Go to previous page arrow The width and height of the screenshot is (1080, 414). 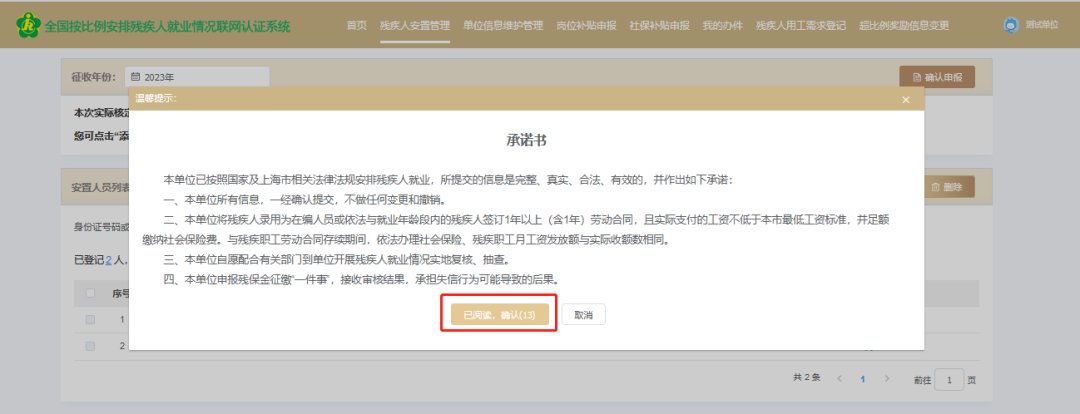click(839, 379)
